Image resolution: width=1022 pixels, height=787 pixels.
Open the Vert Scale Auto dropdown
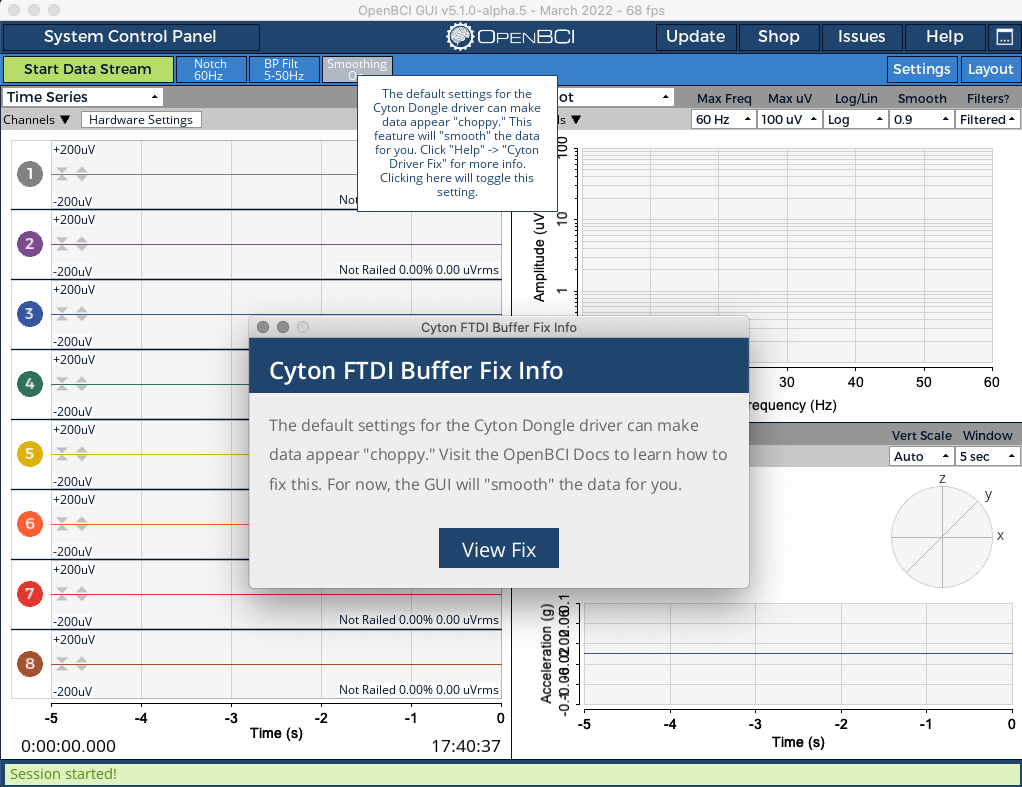[919, 456]
